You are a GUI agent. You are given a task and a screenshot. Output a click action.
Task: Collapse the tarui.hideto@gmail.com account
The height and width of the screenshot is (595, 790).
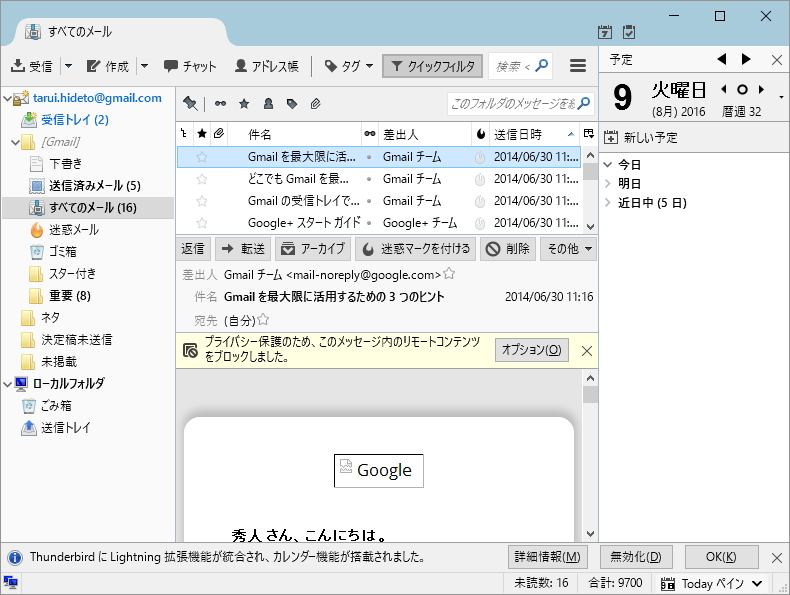[8, 98]
